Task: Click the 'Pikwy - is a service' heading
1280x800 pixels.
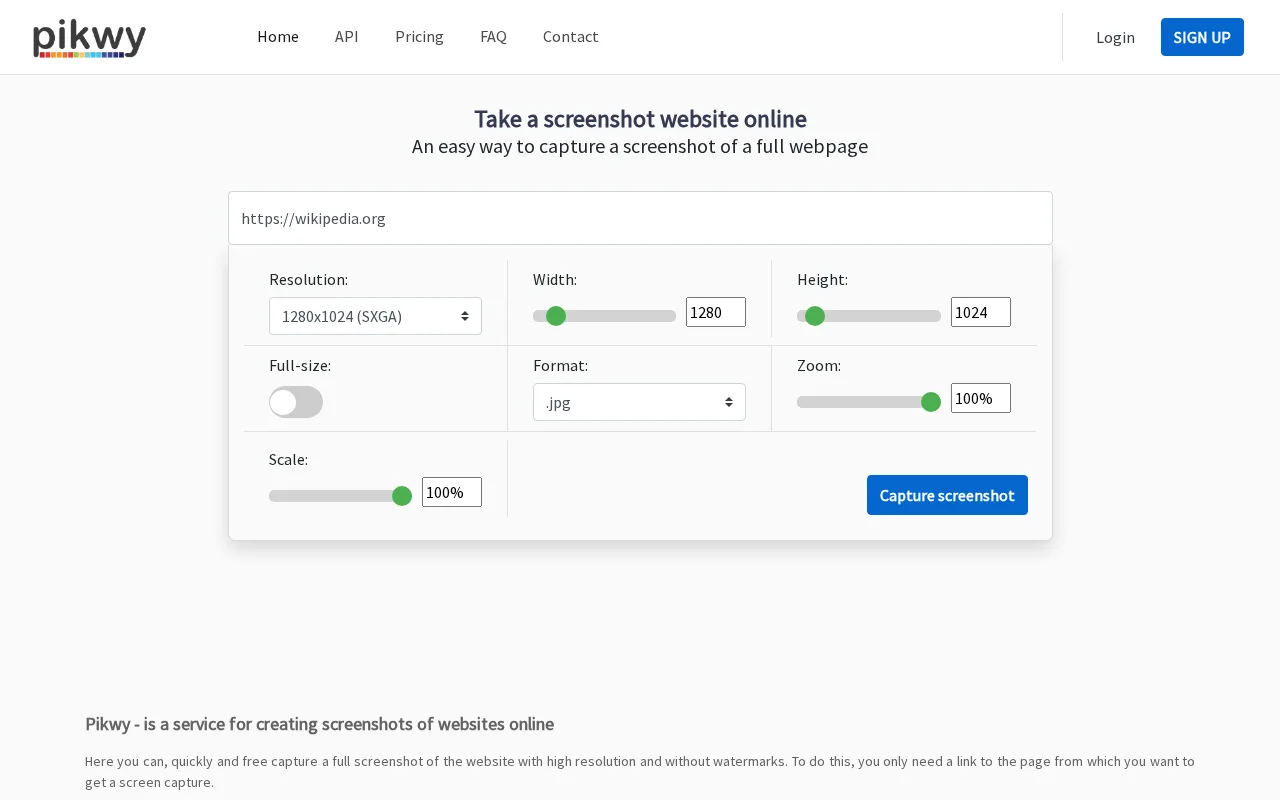Action: (x=320, y=724)
